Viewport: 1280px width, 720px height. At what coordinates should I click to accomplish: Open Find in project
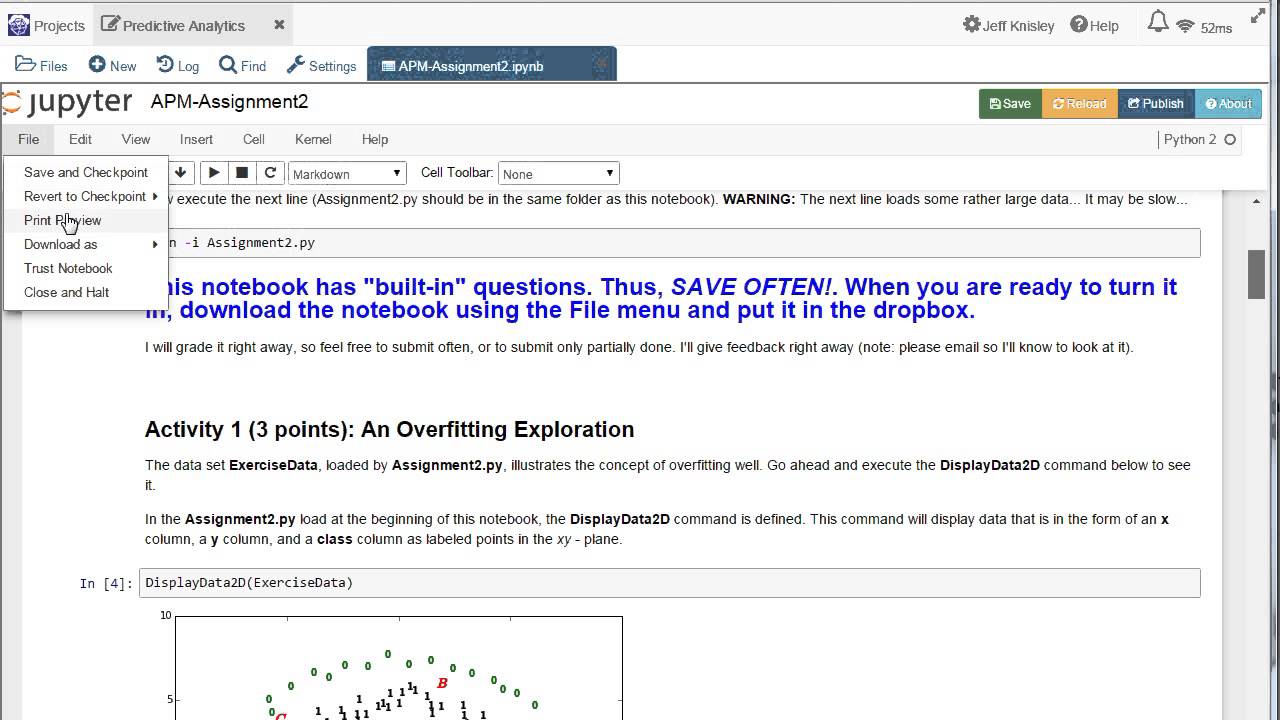[x=243, y=65]
